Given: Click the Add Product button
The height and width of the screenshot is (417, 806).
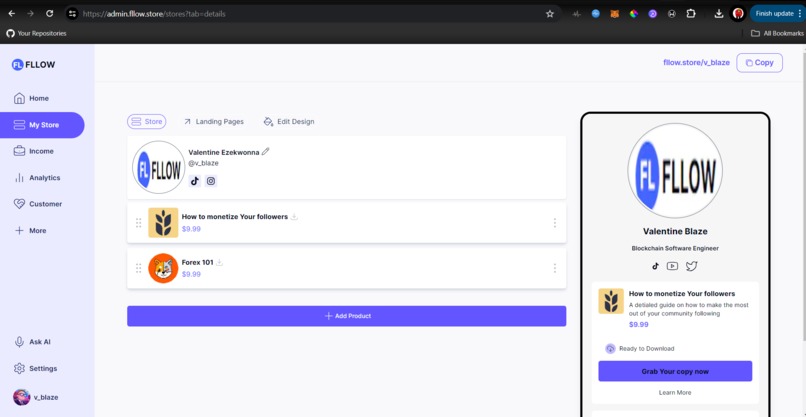Looking at the screenshot, I should click(346, 316).
